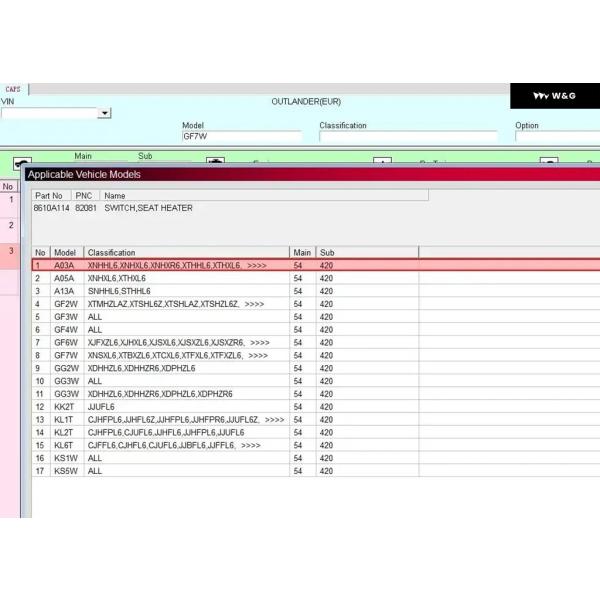This screenshot has height=600, width=600.
Task: Click the Part No header
Action: point(51,196)
